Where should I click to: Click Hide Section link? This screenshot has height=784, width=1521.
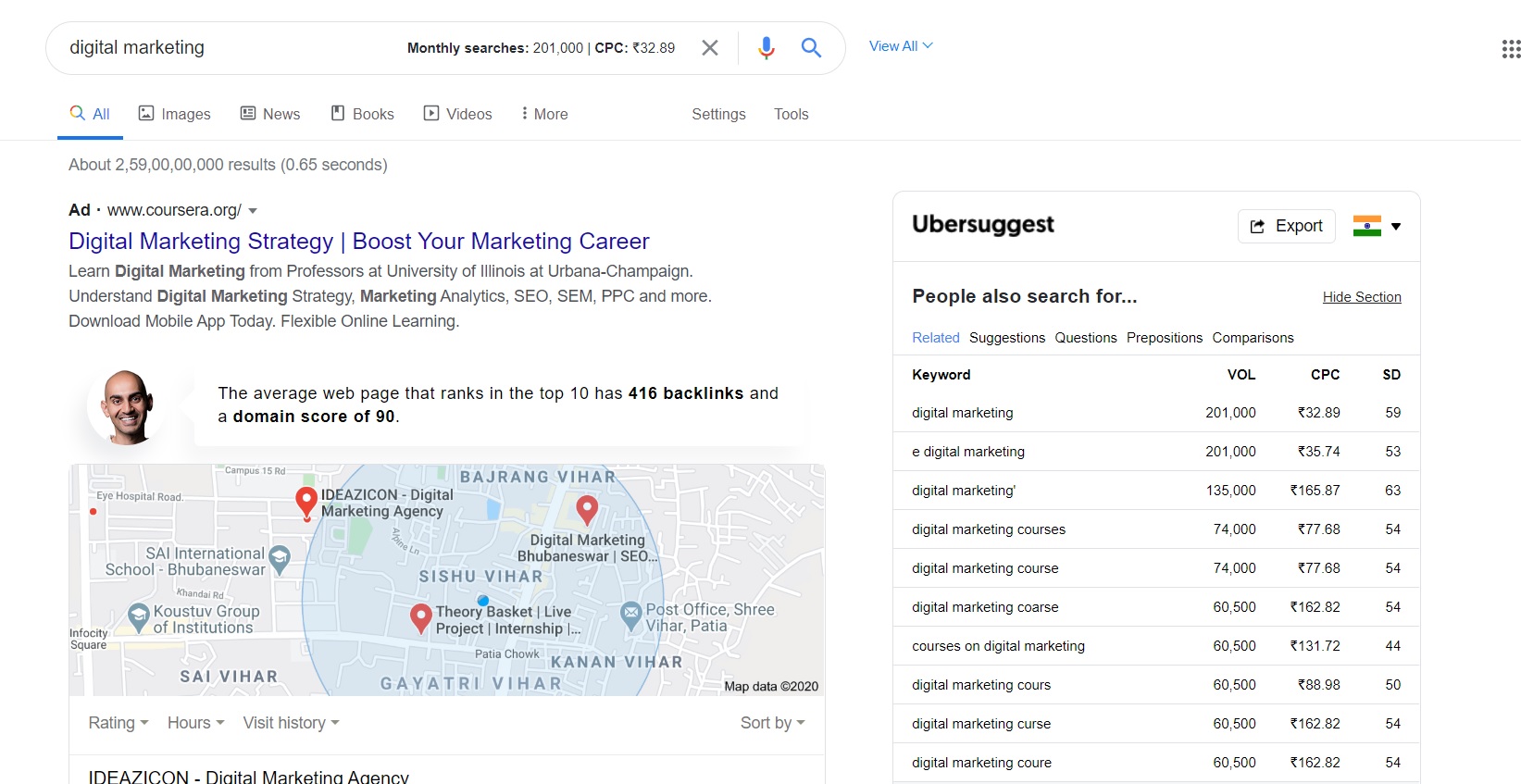coord(1362,297)
